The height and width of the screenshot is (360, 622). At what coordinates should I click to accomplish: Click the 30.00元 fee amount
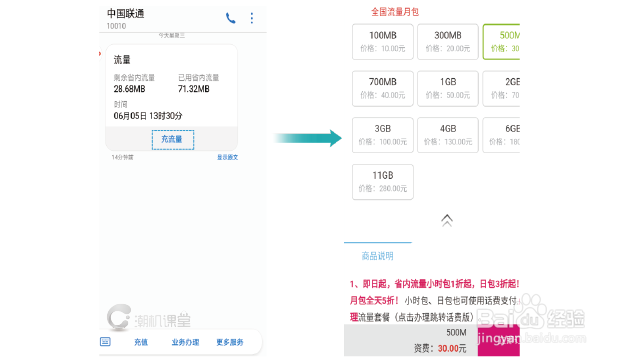[452, 348]
